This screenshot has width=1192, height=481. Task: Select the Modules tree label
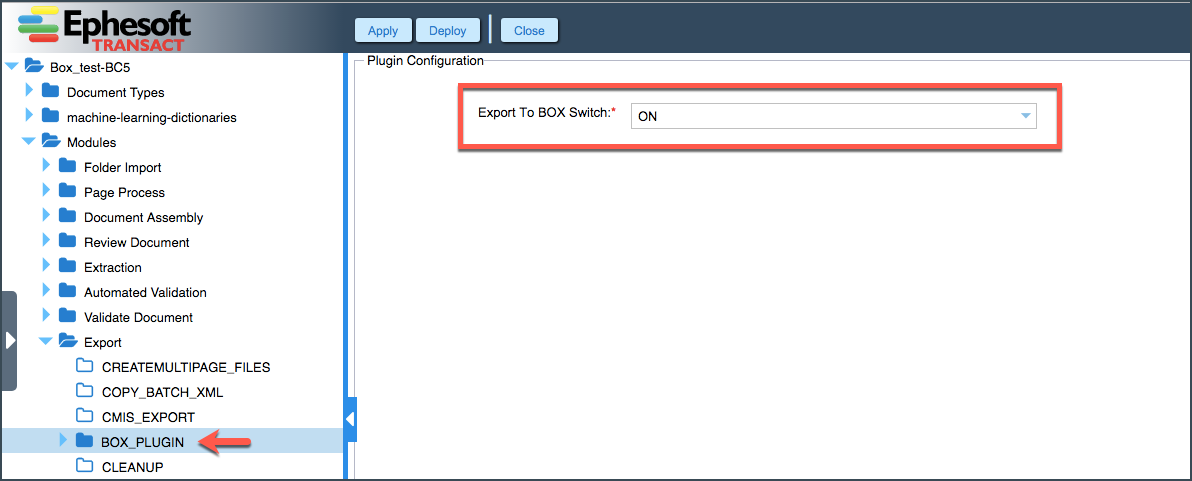91,142
